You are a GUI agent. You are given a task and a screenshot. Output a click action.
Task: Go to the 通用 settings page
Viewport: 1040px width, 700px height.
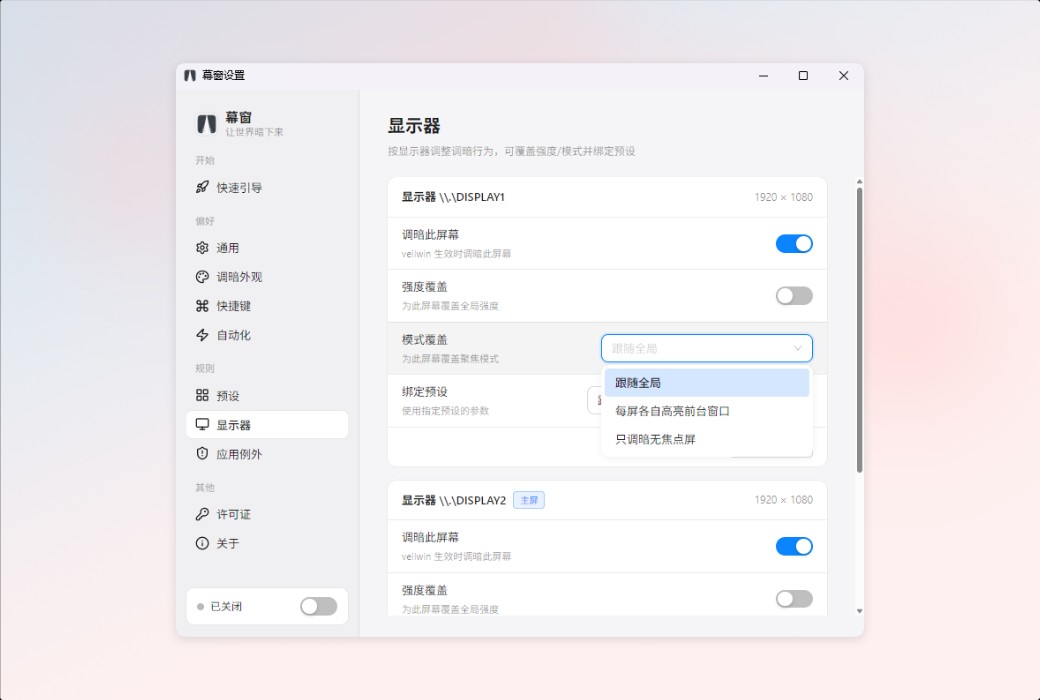coord(267,247)
